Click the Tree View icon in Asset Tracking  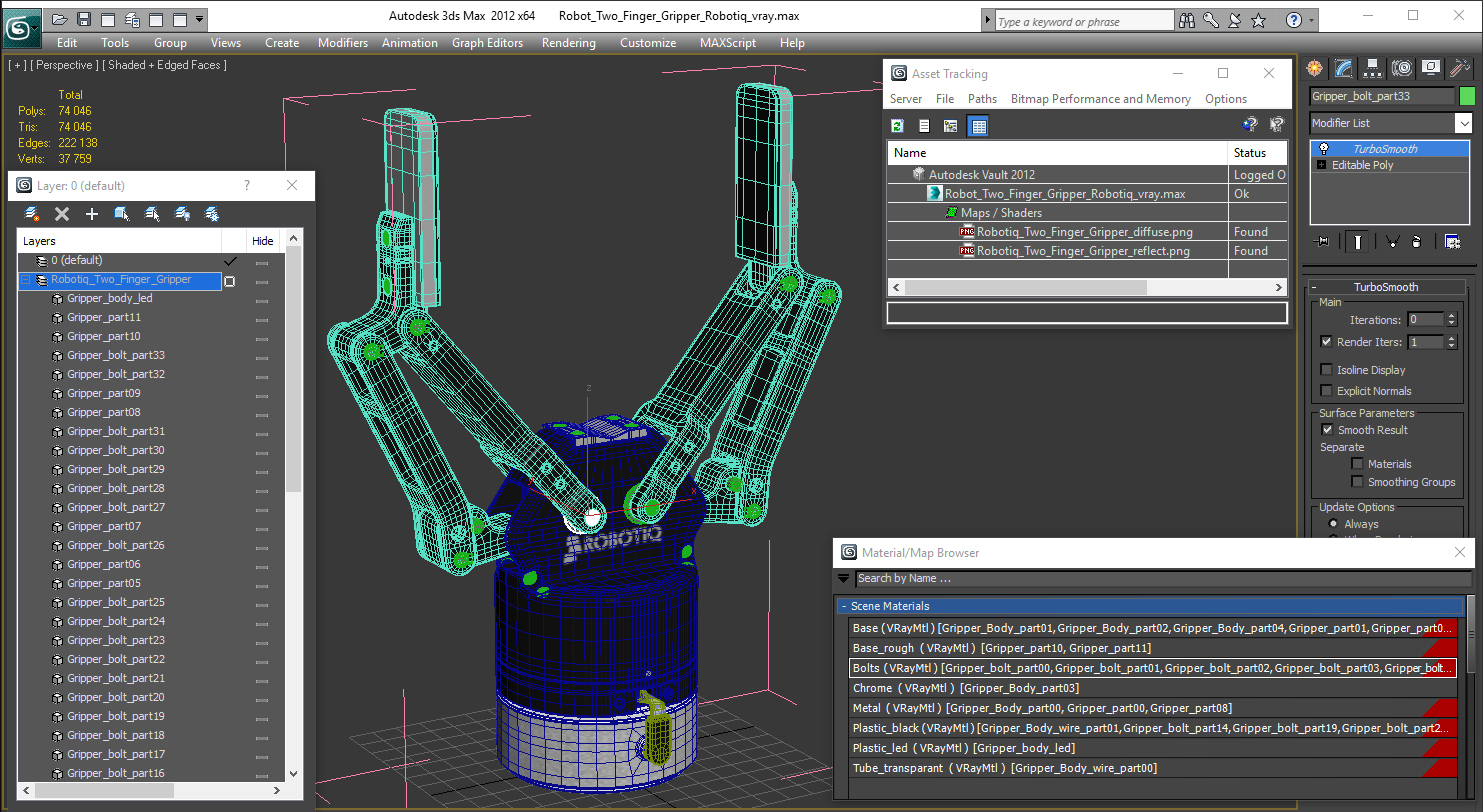951,125
